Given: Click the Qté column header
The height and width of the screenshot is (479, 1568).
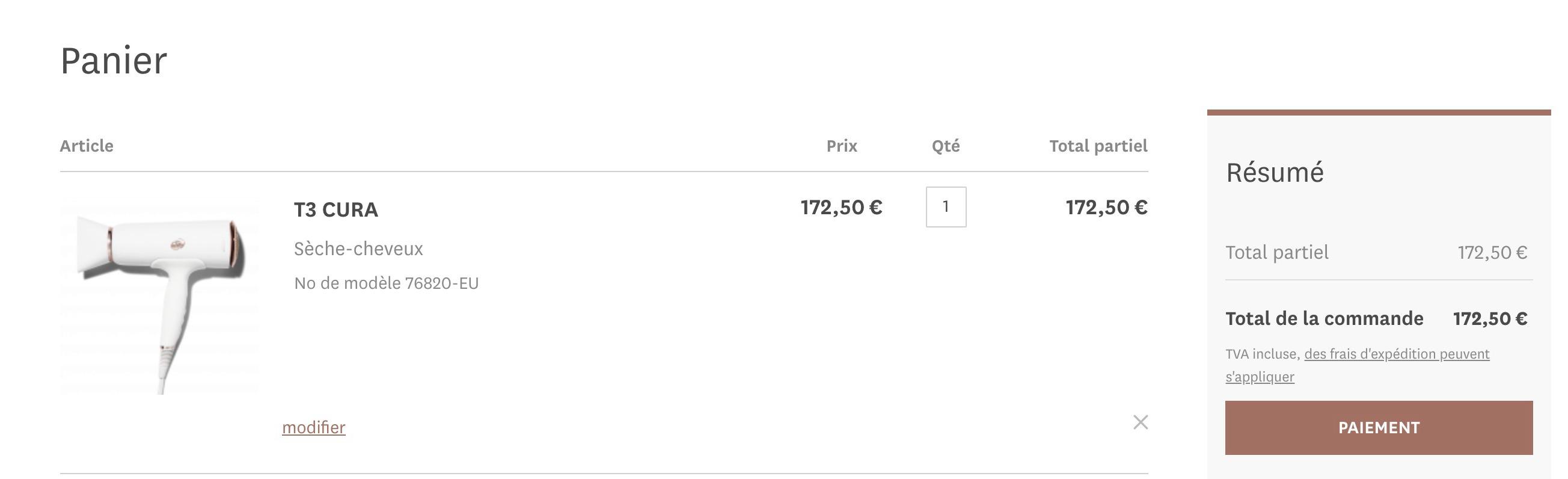Looking at the screenshot, I should point(946,146).
